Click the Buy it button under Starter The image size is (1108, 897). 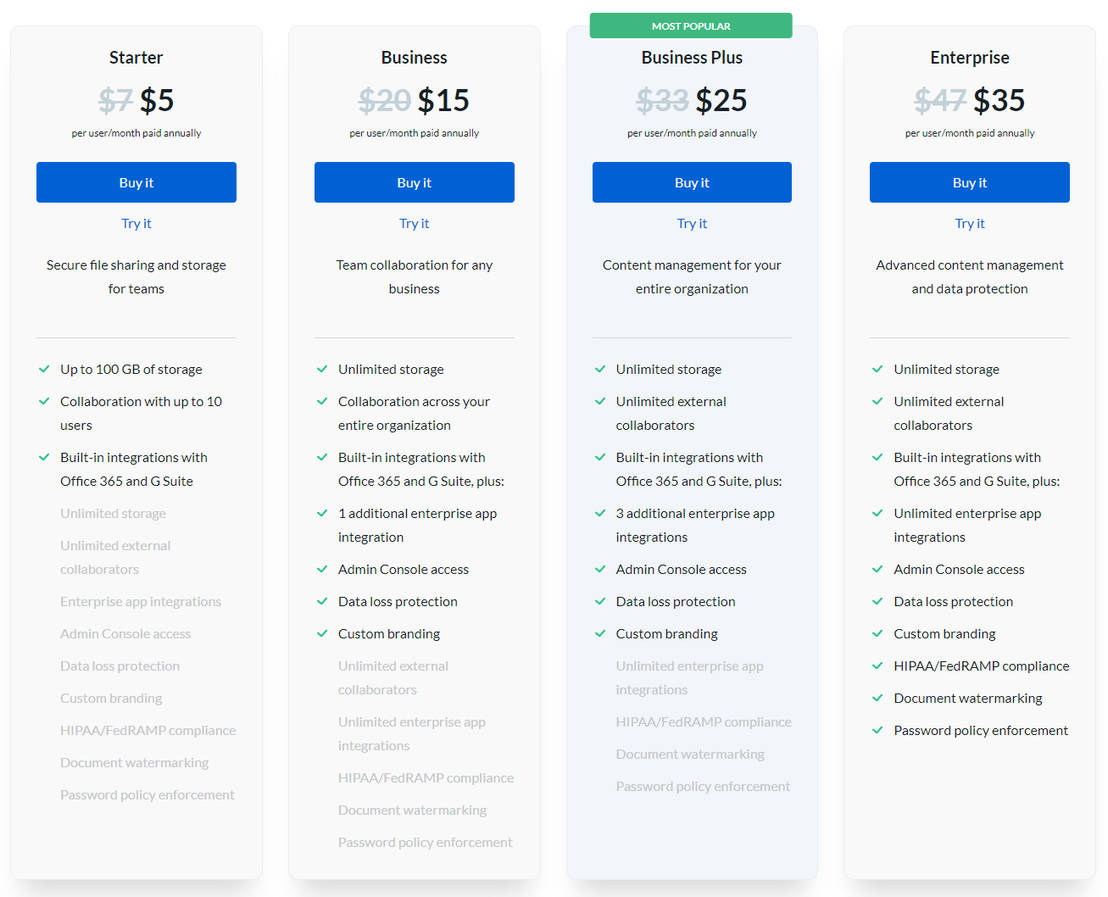(136, 182)
